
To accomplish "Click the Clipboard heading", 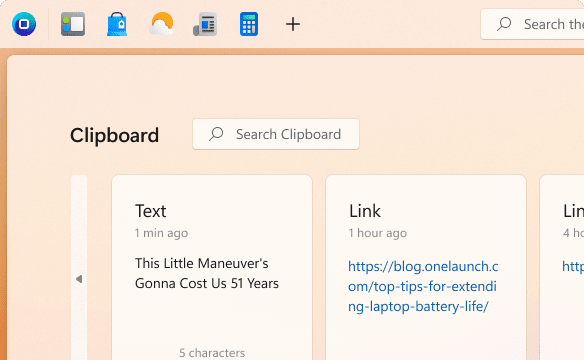I will click(114, 135).
